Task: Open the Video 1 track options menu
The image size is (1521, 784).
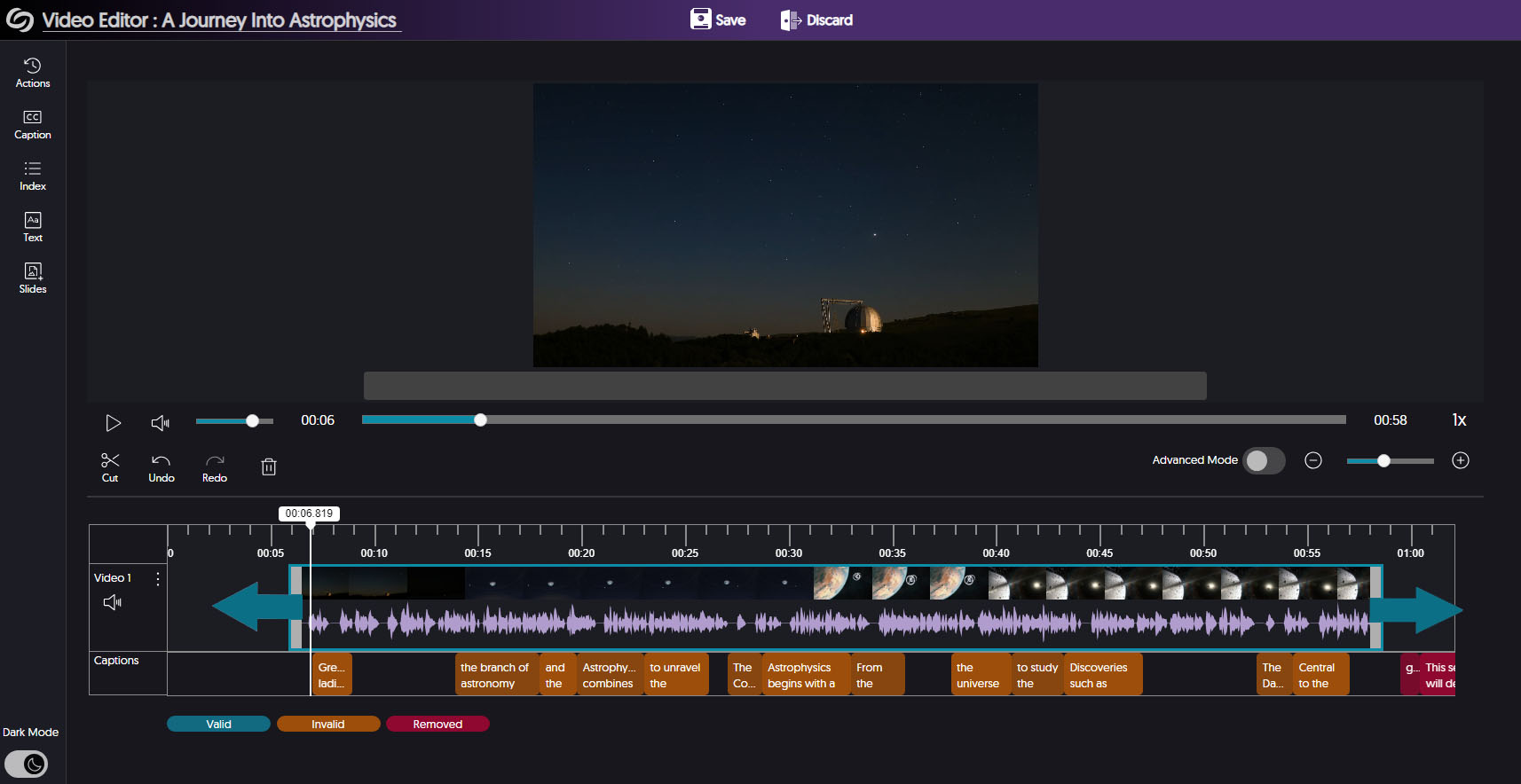Action: [x=158, y=579]
